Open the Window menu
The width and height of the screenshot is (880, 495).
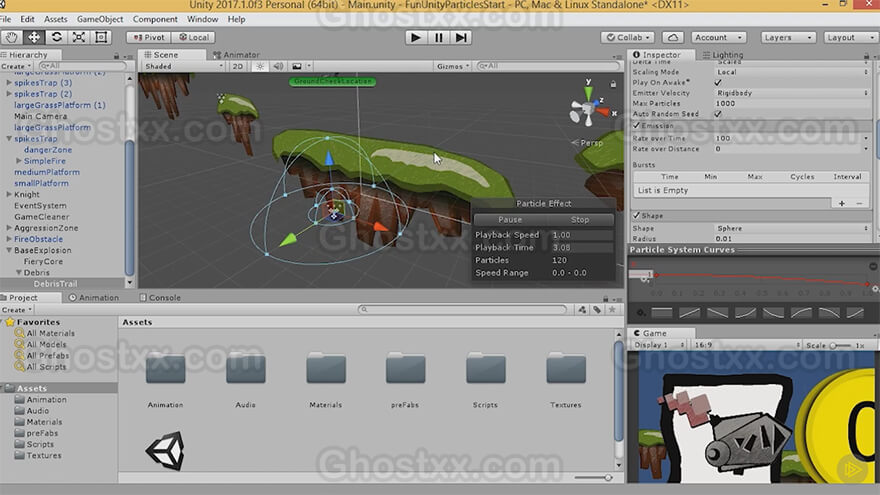[202, 19]
